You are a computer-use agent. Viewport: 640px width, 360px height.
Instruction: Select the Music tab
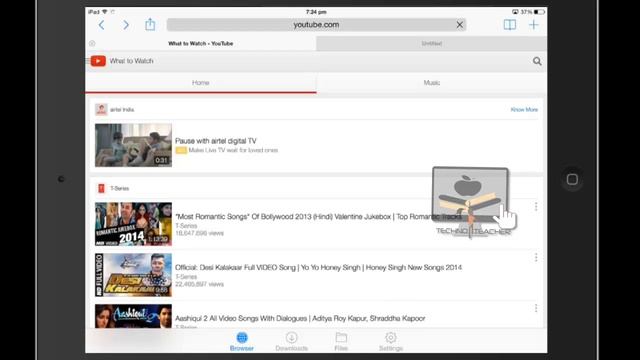pyautogui.click(x=432, y=83)
